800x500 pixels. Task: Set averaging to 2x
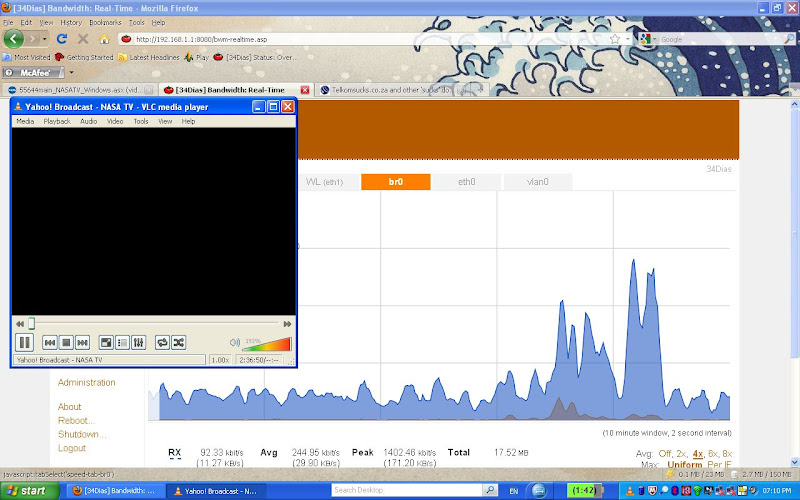[x=681, y=454]
